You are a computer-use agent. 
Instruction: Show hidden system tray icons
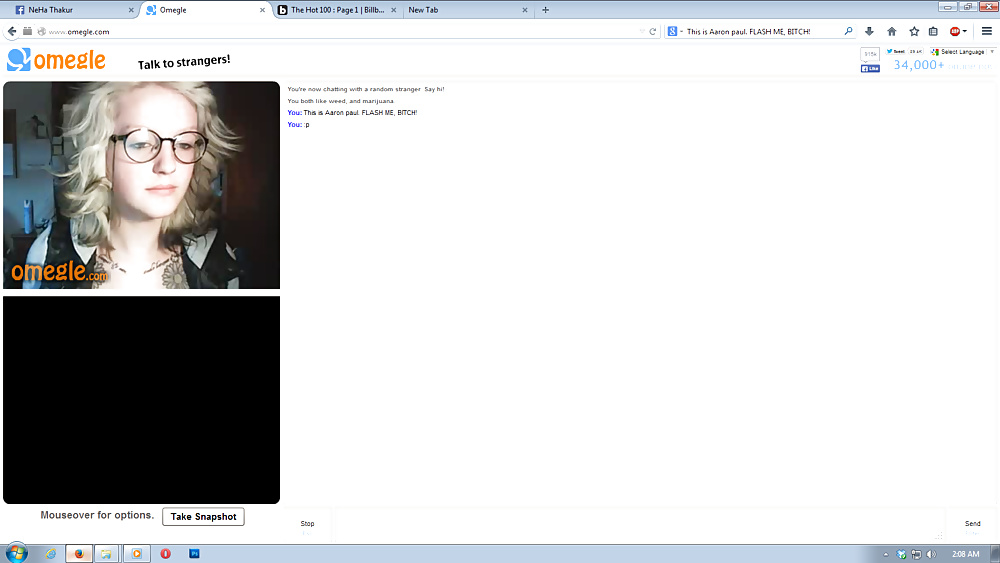pos(886,554)
